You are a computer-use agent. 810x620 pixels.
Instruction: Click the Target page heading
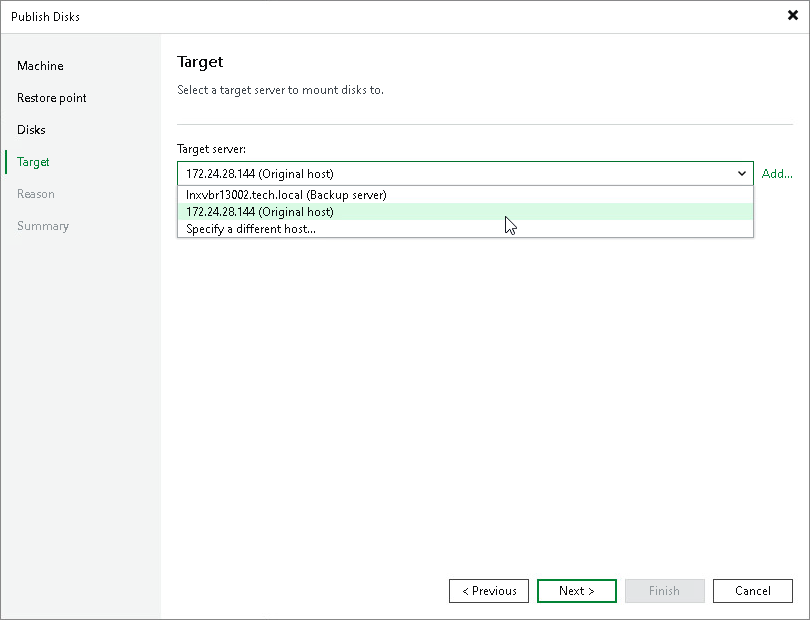point(200,62)
